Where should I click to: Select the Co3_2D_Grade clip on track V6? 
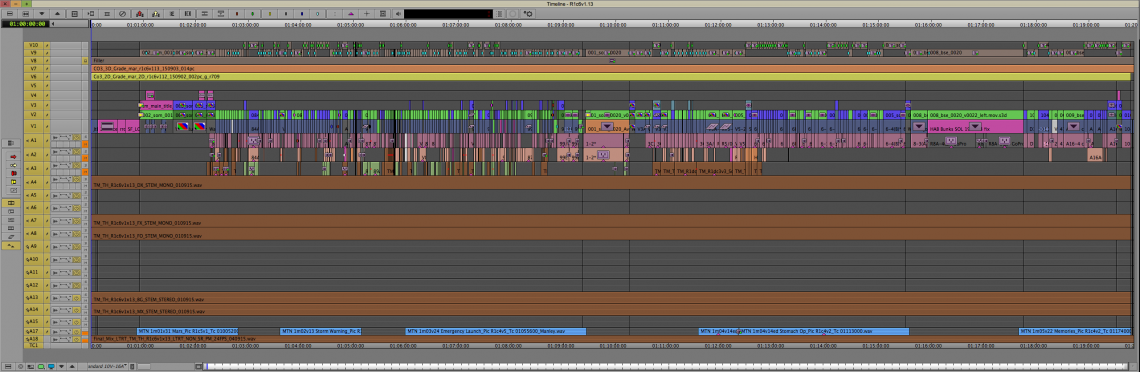click(612, 76)
